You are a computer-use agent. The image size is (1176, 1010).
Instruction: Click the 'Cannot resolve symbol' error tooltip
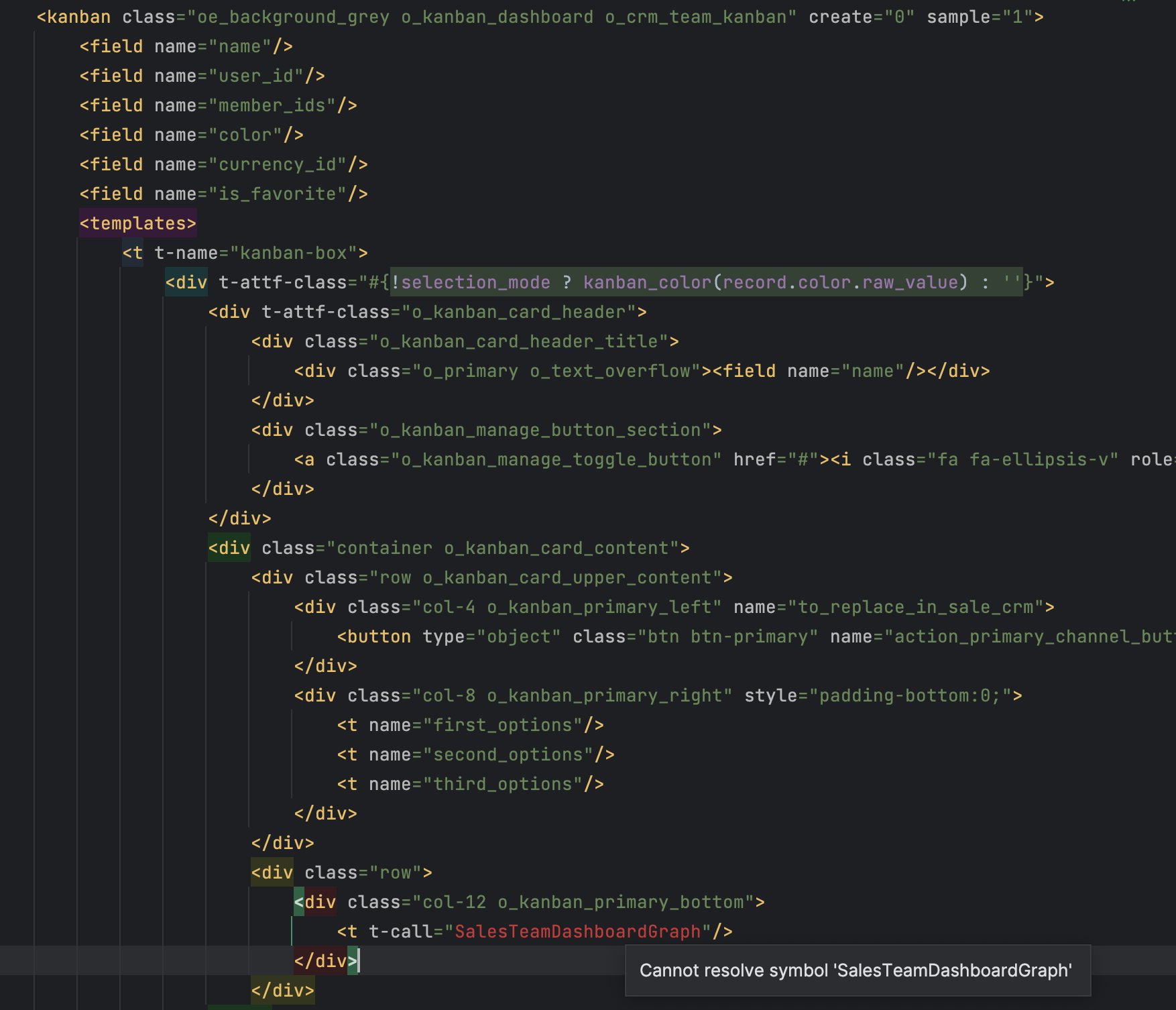coord(857,970)
